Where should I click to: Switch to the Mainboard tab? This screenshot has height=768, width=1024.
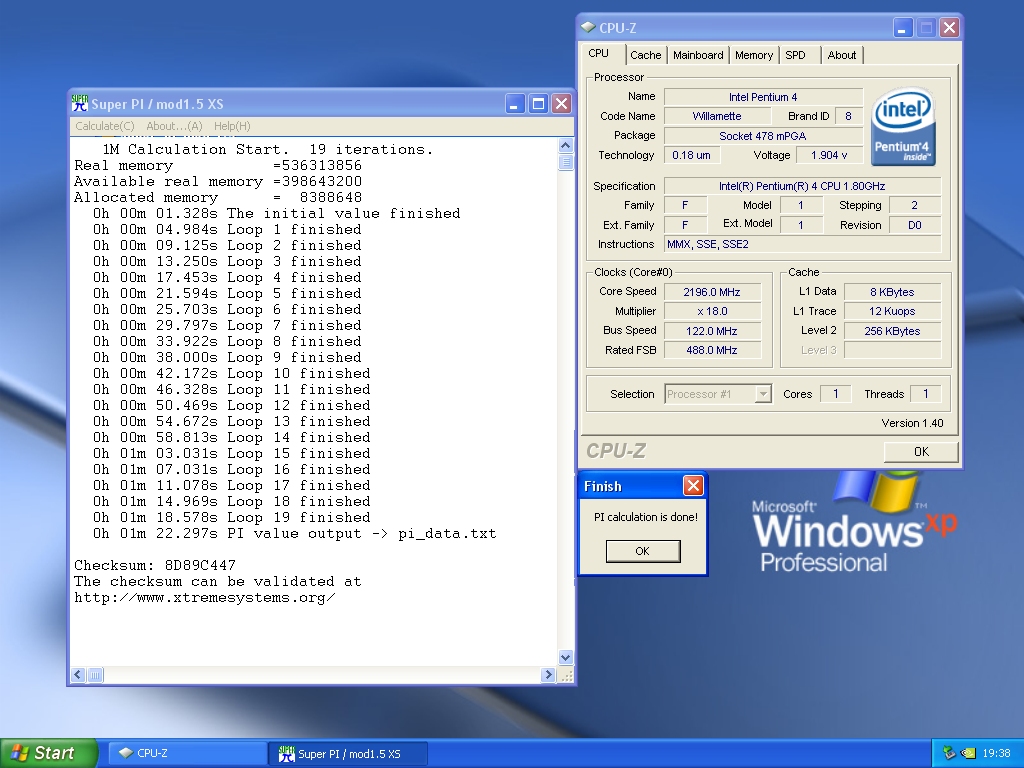(x=698, y=56)
